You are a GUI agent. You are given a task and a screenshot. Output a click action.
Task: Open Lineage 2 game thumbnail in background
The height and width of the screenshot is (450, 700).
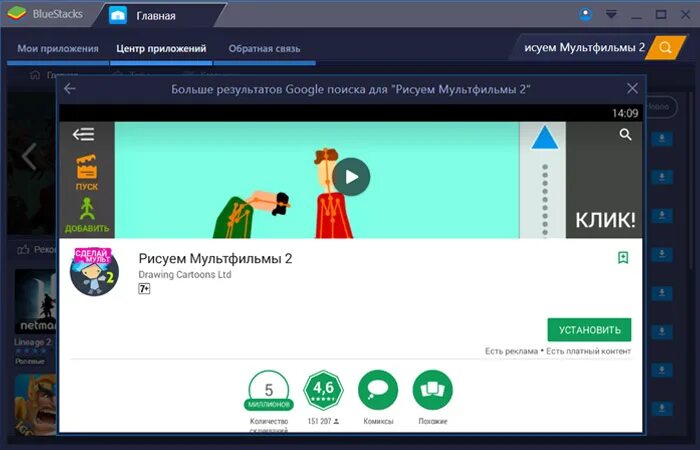pyautogui.click(x=35, y=302)
